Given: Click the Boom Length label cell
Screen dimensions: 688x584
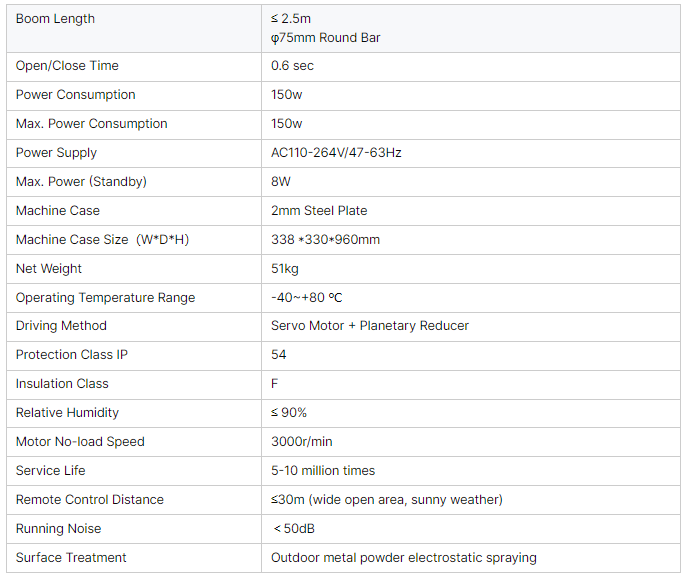Looking at the screenshot, I should [x=134, y=29].
